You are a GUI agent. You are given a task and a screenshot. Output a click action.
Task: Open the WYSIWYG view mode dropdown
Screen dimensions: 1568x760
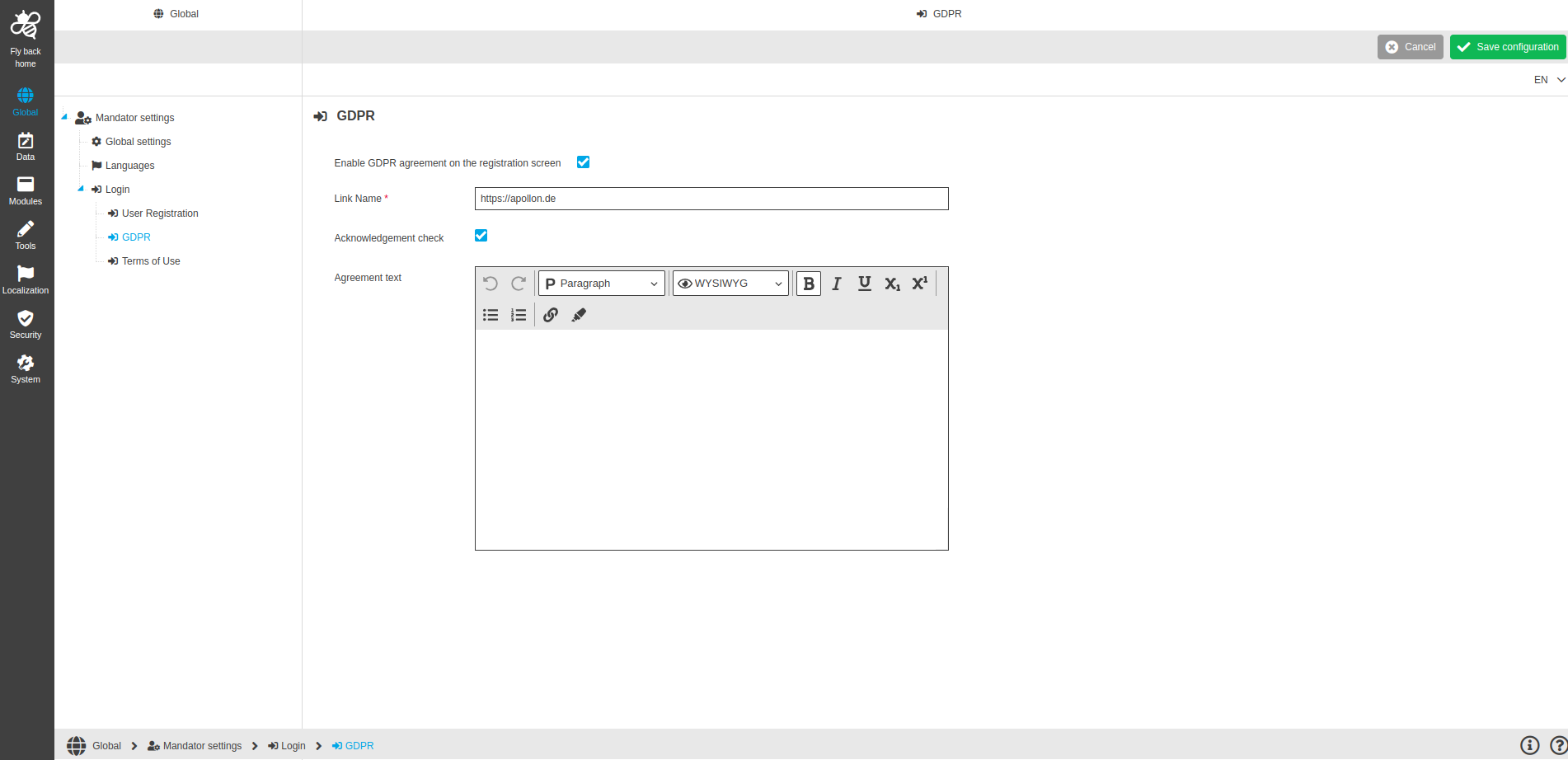(x=730, y=284)
